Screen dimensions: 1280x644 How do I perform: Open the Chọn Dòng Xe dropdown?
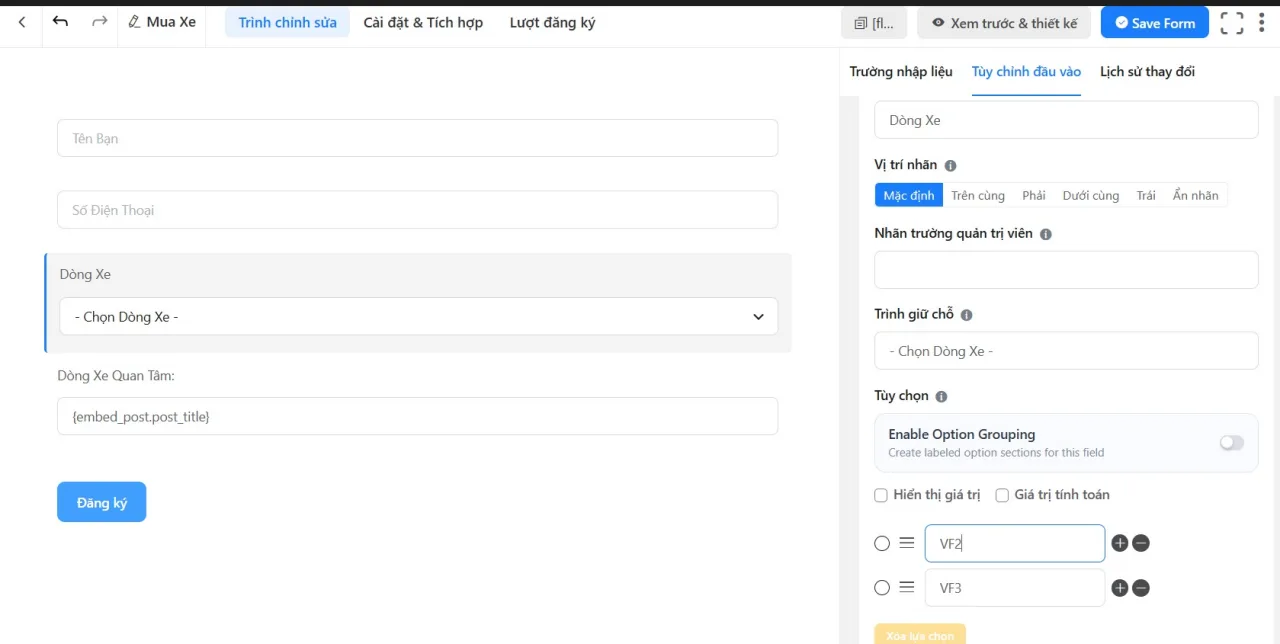(418, 316)
